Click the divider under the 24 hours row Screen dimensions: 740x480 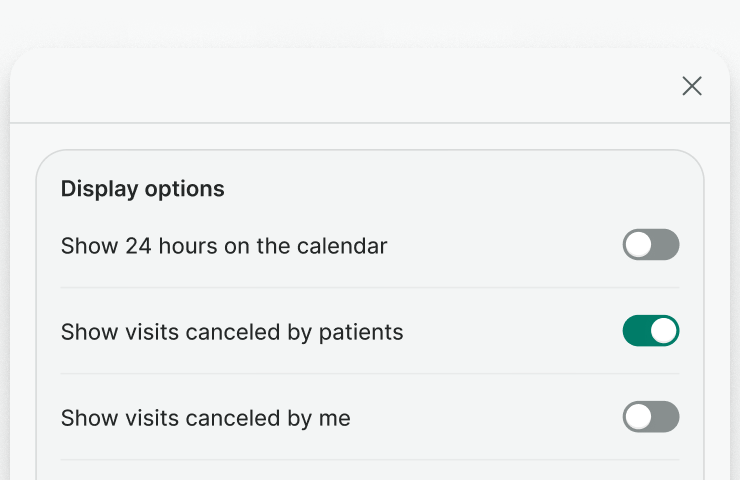tap(370, 288)
